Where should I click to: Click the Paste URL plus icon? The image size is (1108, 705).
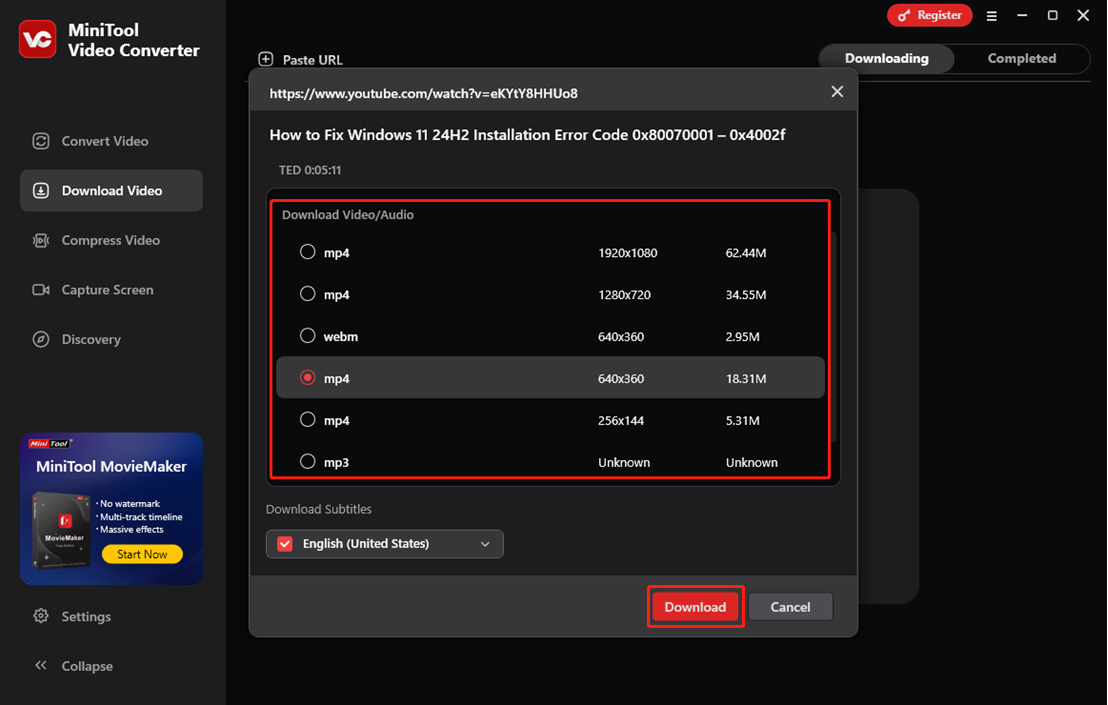tap(266, 59)
